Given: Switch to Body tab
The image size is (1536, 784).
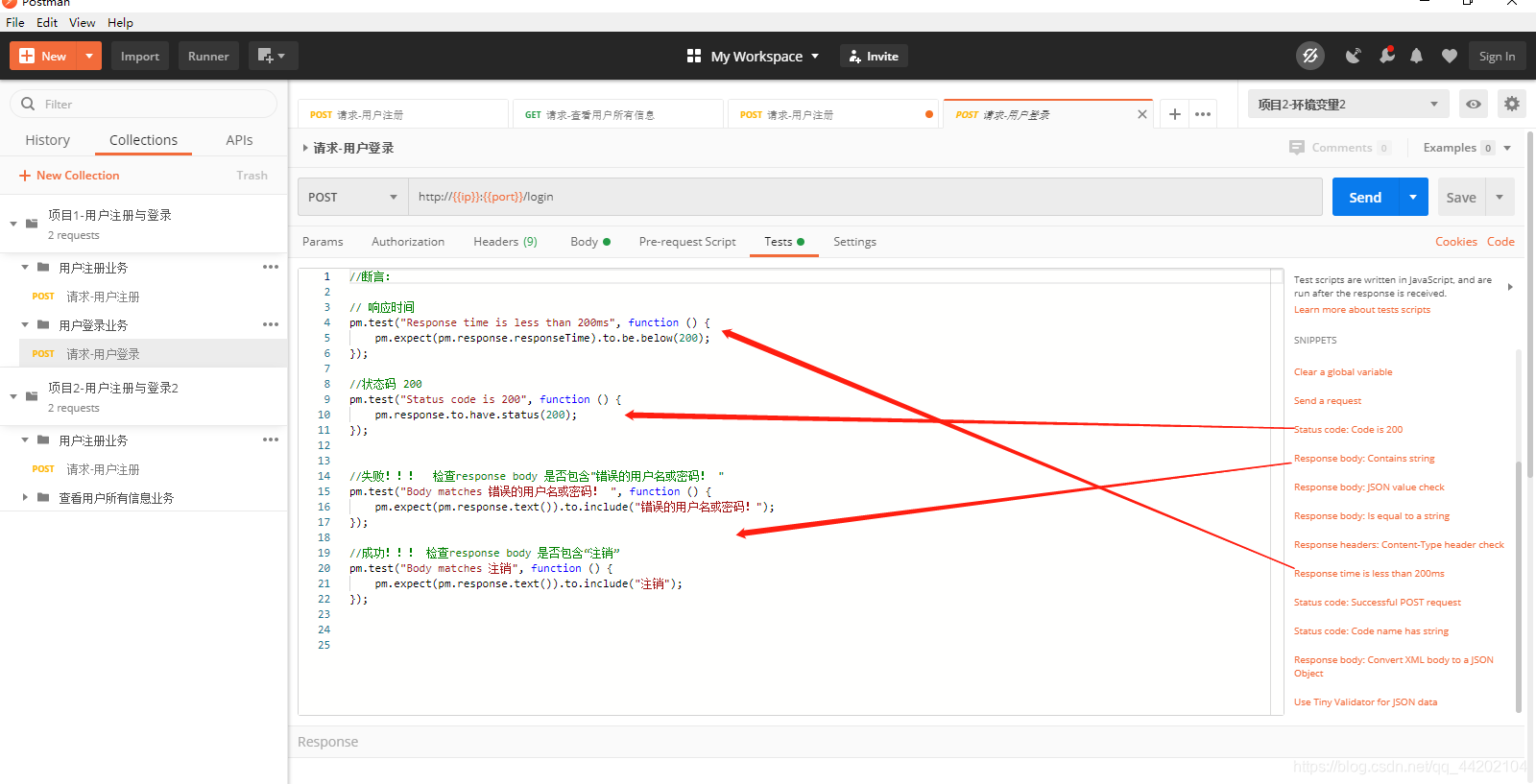Looking at the screenshot, I should click(x=589, y=242).
